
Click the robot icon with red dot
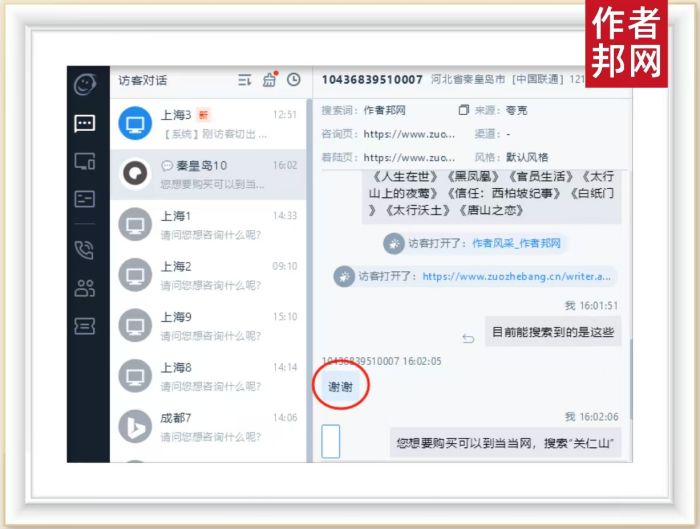(269, 80)
